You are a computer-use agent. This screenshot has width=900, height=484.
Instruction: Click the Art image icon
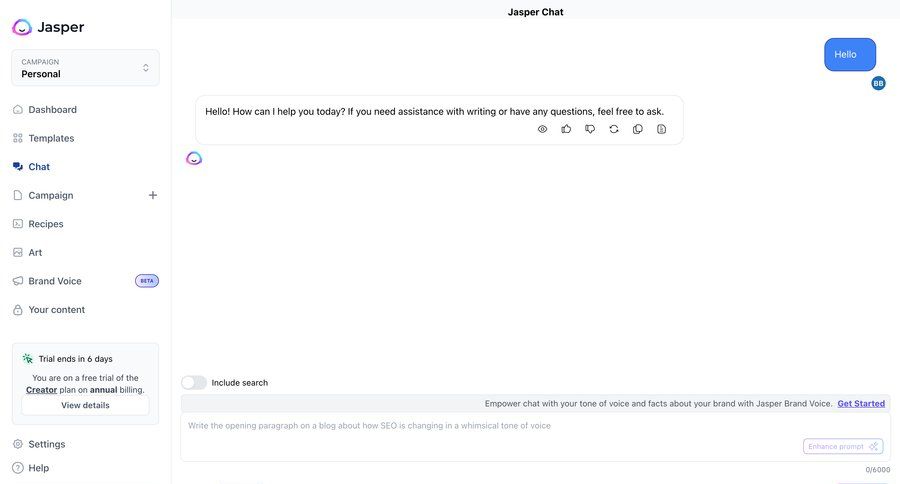click(18, 253)
